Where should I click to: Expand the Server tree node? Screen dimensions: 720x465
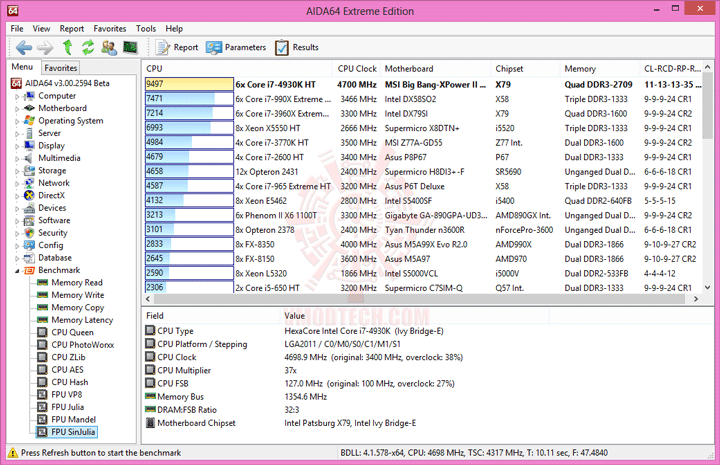[x=17, y=134]
